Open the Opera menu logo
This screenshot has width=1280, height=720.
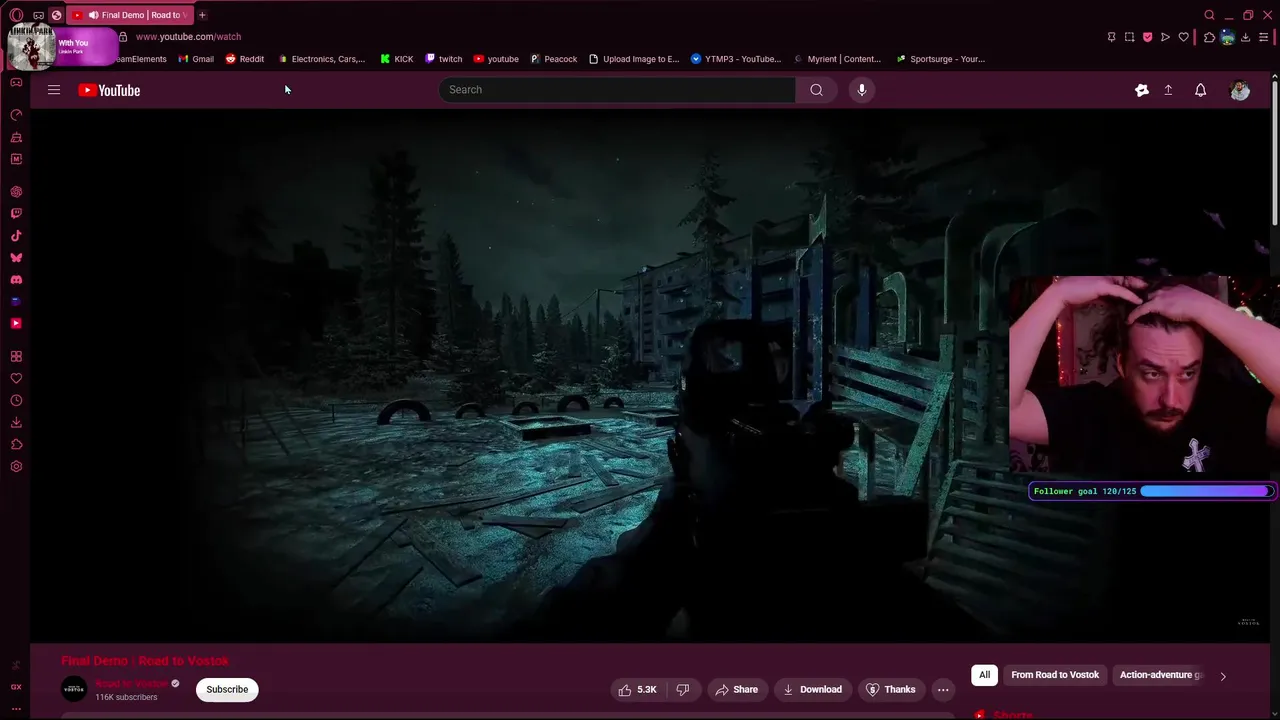[x=16, y=15]
